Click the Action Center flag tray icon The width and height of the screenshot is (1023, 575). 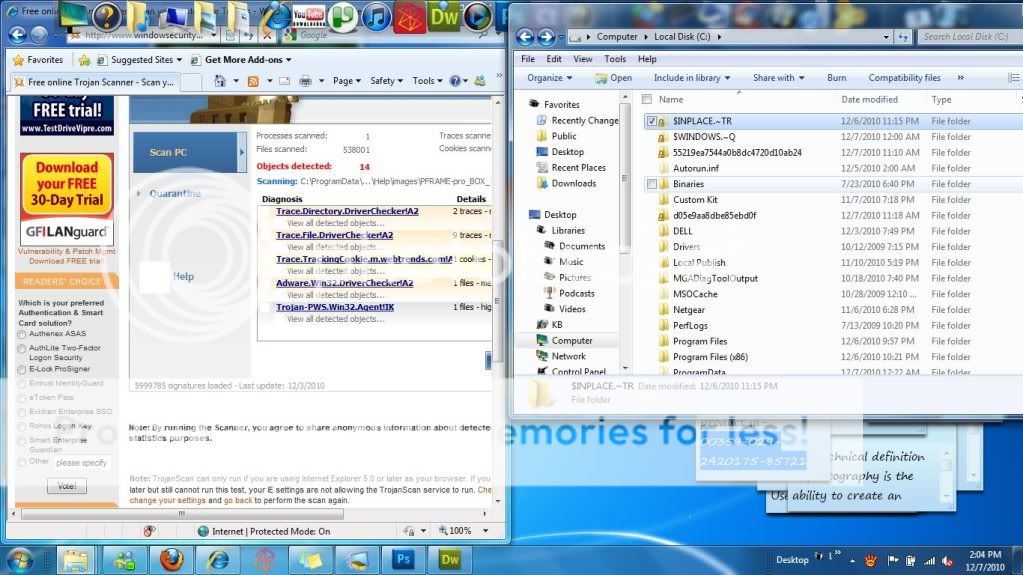coord(893,561)
